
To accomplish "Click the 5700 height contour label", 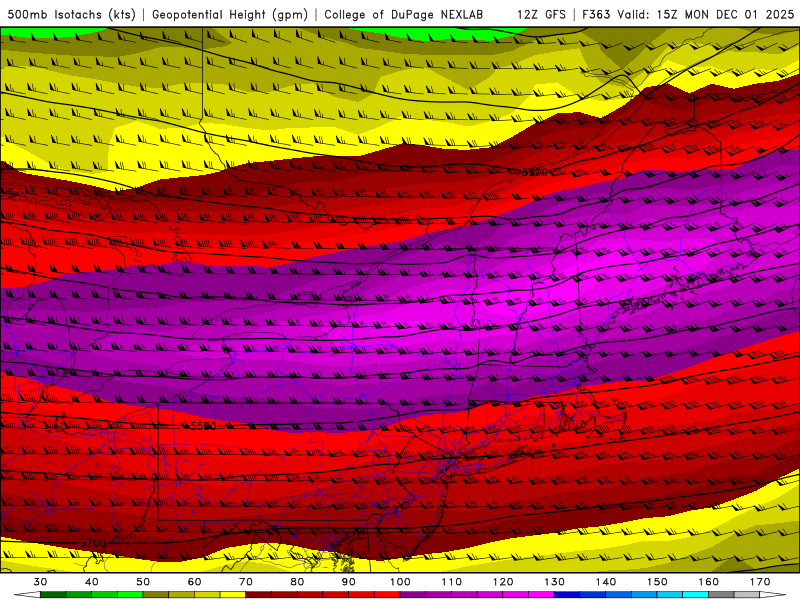I will 93,543.
